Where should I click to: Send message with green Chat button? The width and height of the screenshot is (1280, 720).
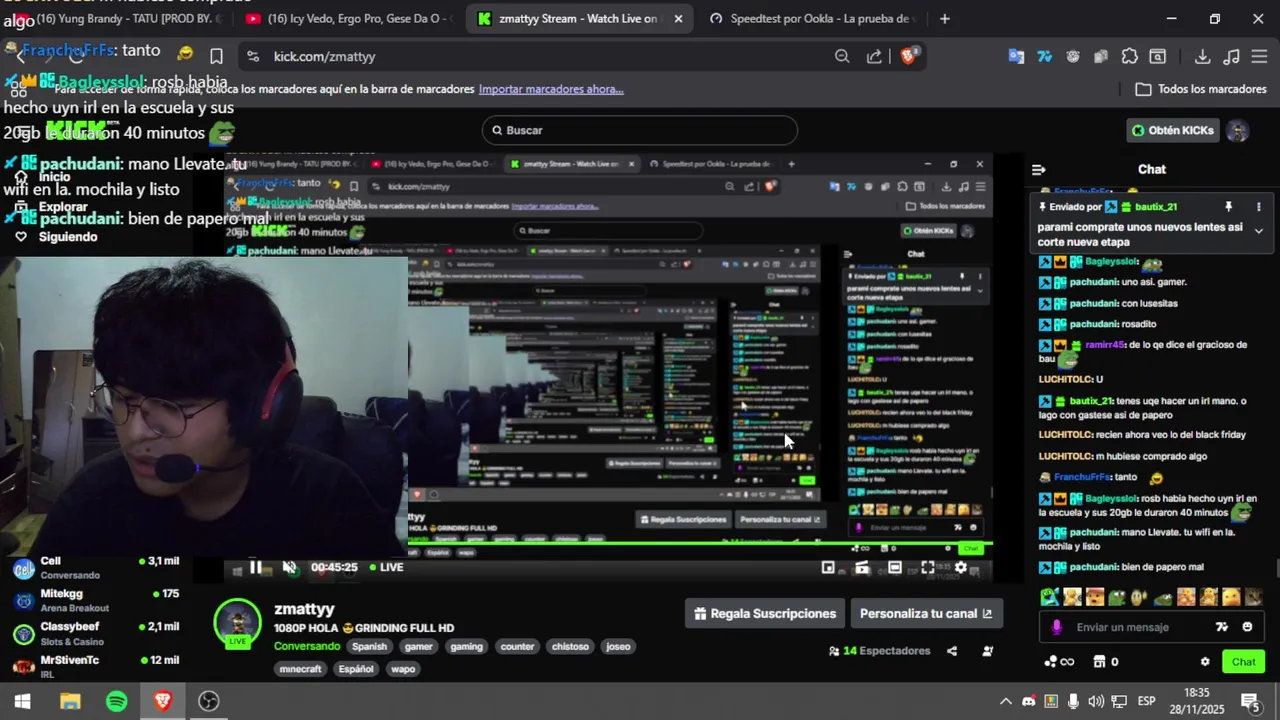pyautogui.click(x=1243, y=661)
